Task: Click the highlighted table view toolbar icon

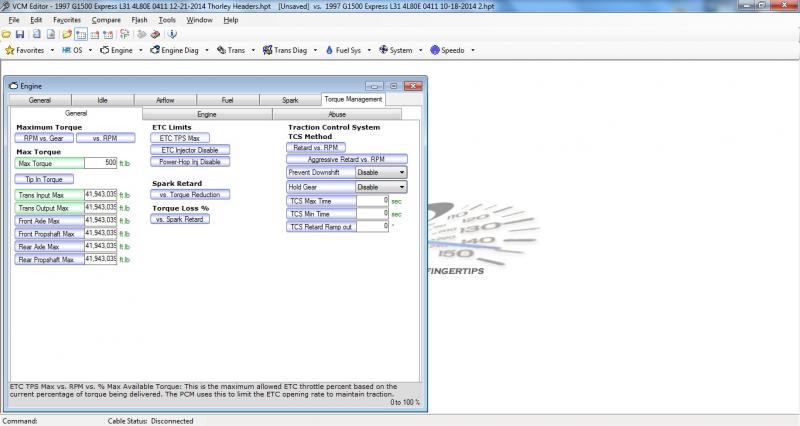Action: 81,34
